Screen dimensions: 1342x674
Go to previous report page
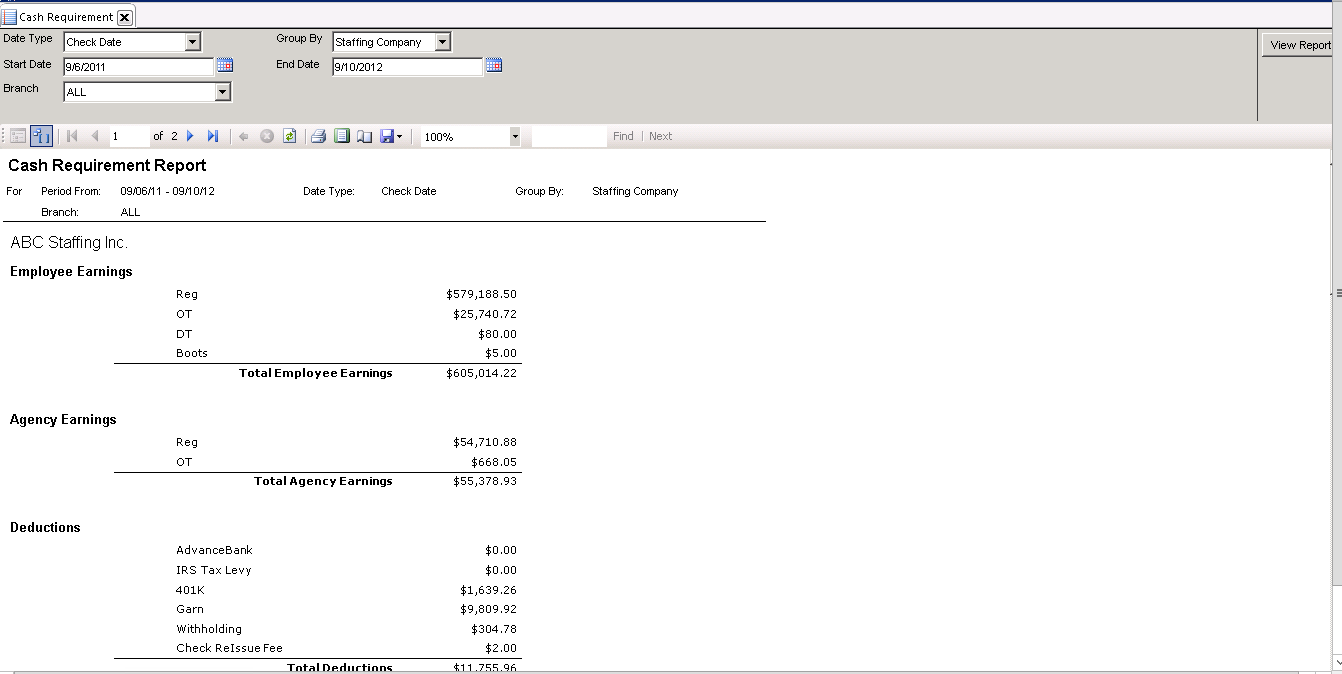click(95, 136)
